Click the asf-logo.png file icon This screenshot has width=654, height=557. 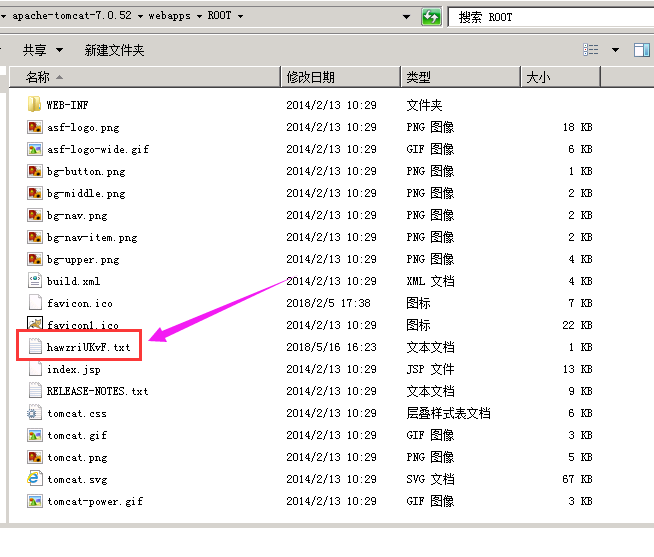pos(34,127)
